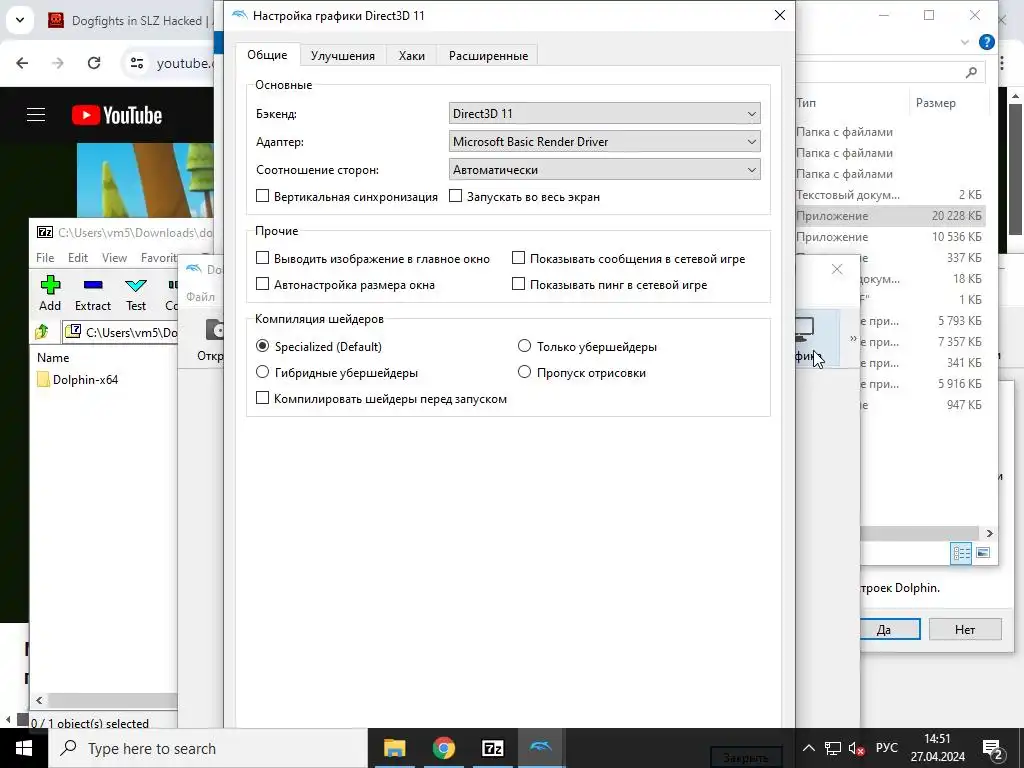Go back in the Chrome browser
Image resolution: width=1024 pixels, height=768 pixels.
point(22,63)
